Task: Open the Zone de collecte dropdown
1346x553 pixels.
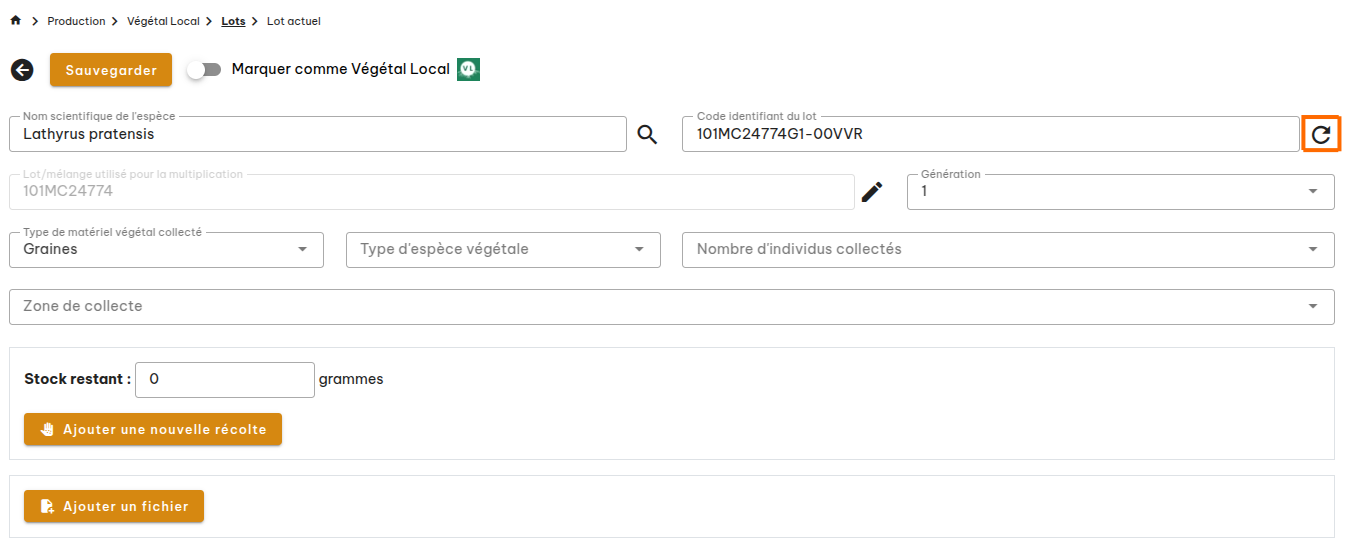Action: [x=671, y=307]
